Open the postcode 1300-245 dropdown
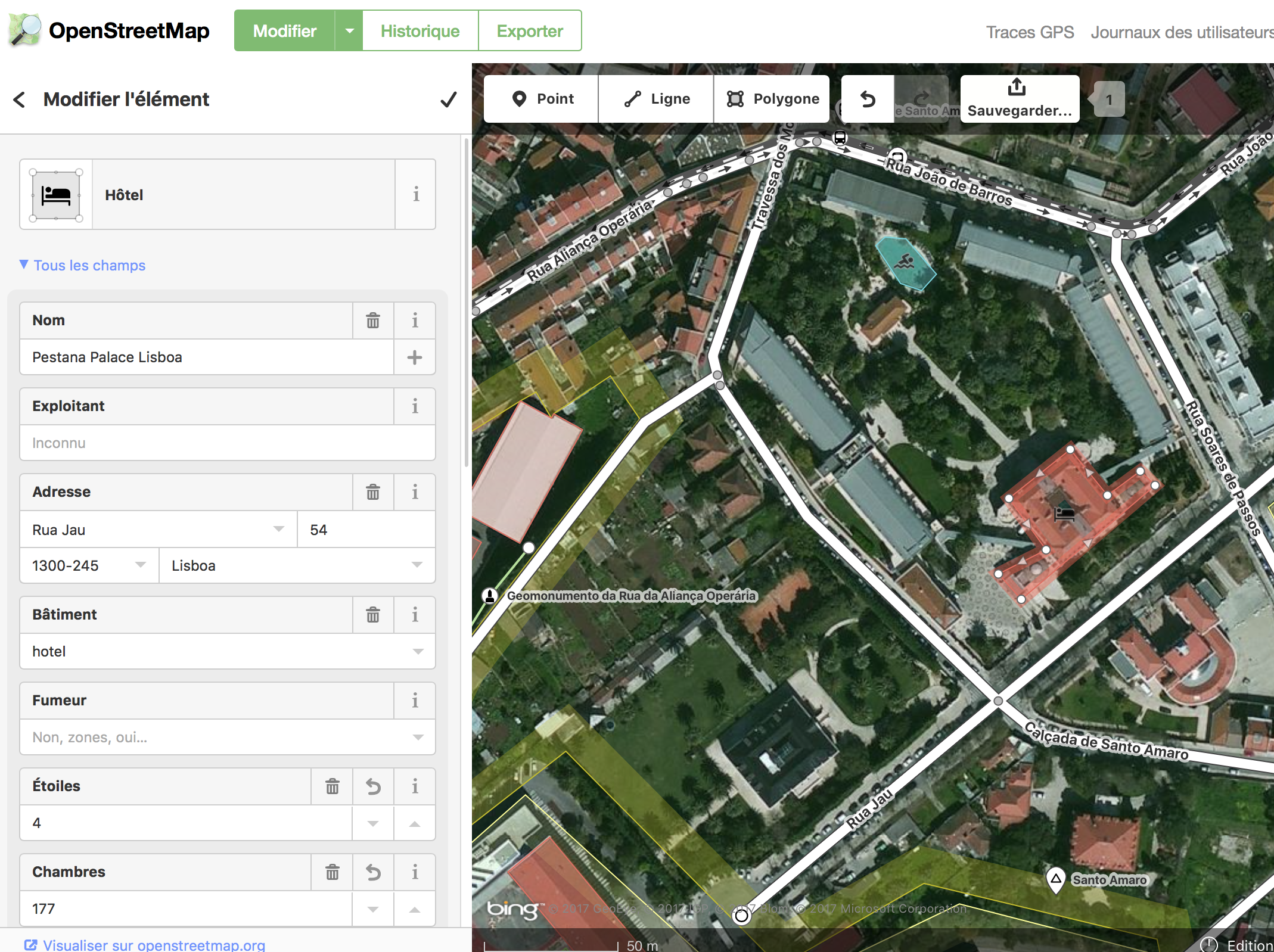Image resolution: width=1274 pixels, height=952 pixels. [141, 565]
